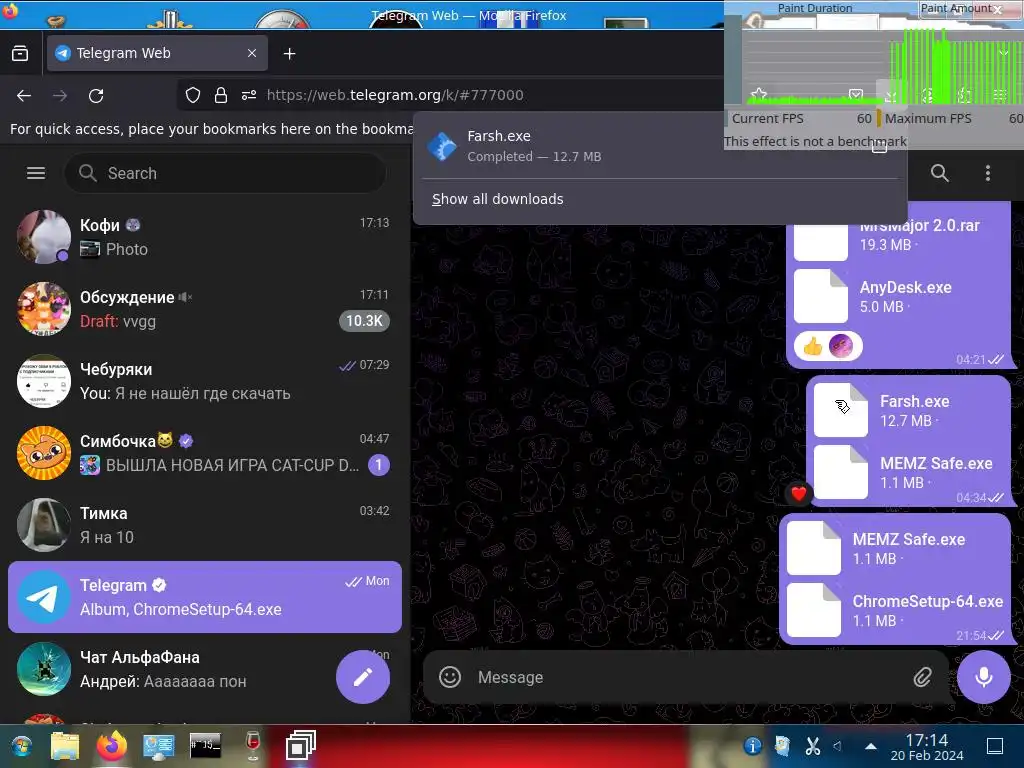This screenshot has height=768, width=1024.
Task: Open site permissions icon in address bar
Action: (249, 95)
